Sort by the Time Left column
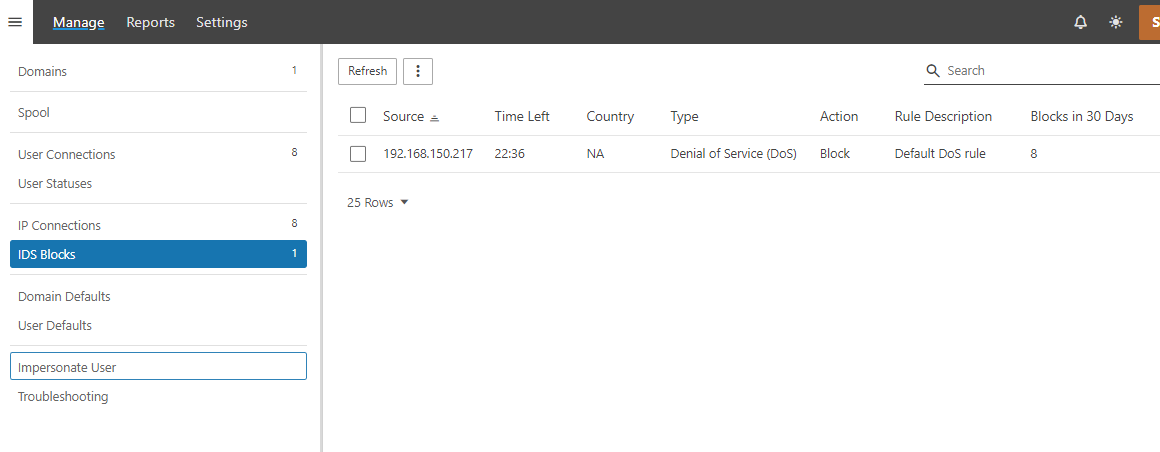The image size is (1160, 452). (x=522, y=117)
